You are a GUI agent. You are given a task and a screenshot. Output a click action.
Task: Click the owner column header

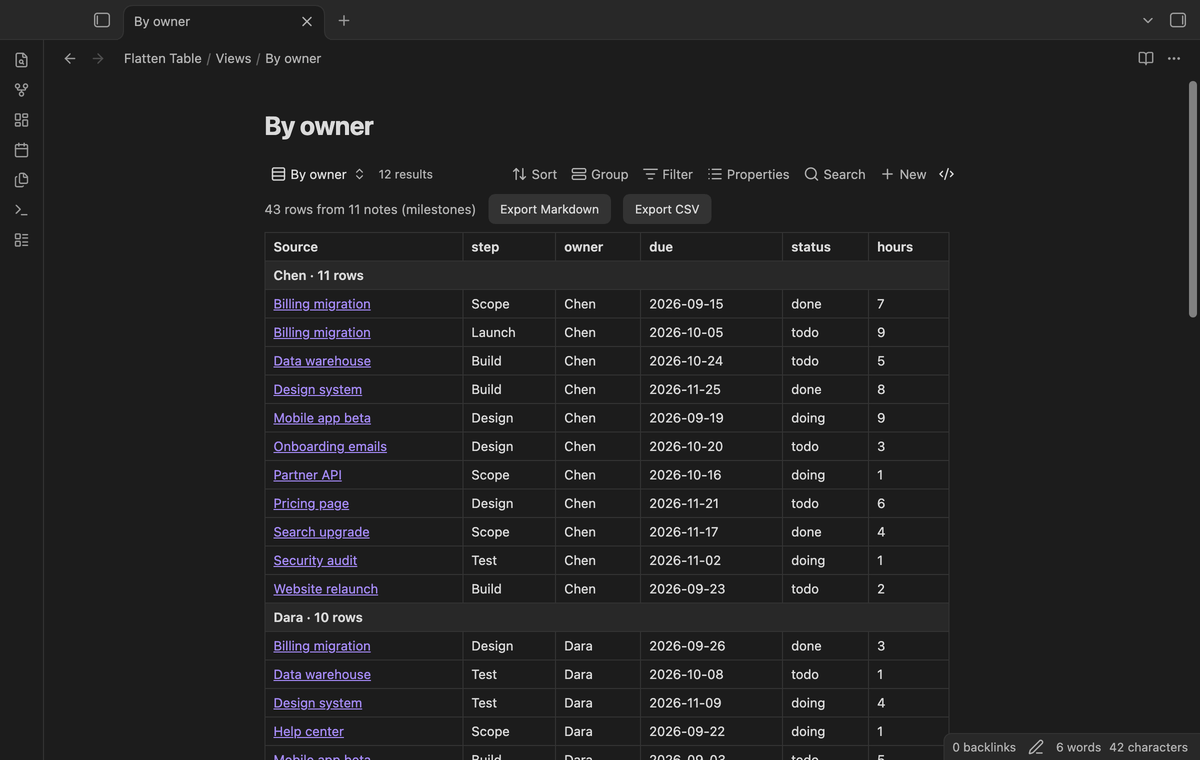tap(598, 247)
